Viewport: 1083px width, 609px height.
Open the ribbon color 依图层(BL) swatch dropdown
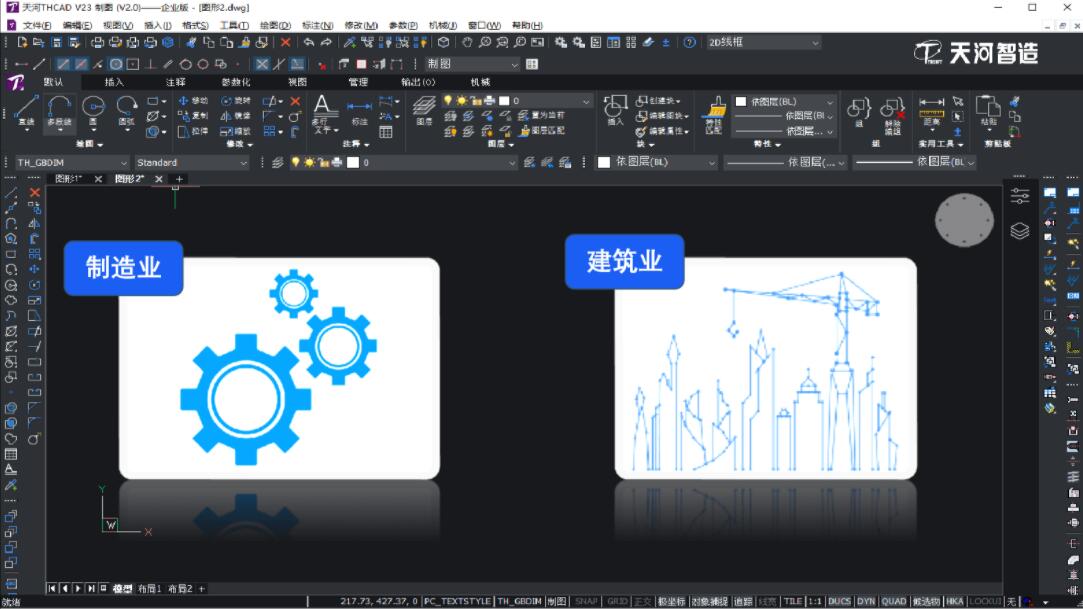tap(784, 102)
